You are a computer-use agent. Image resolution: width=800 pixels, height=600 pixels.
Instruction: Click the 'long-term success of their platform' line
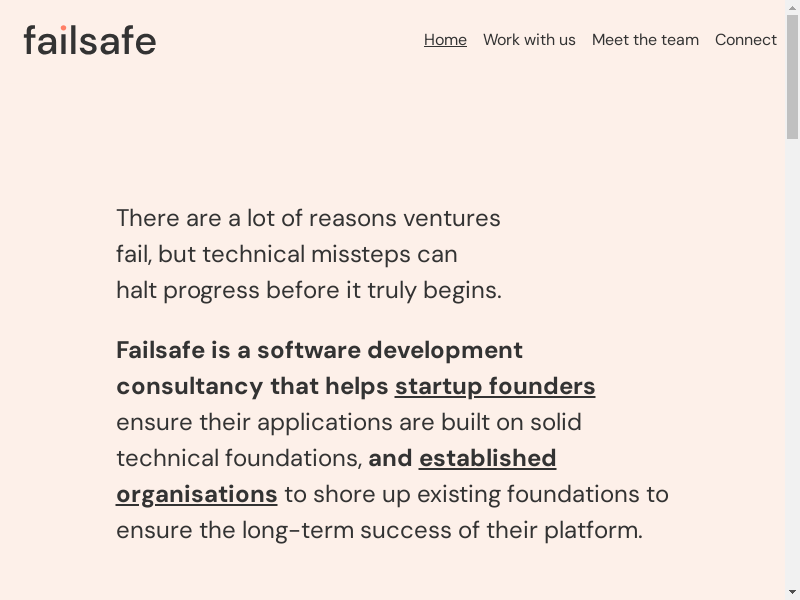pos(440,530)
